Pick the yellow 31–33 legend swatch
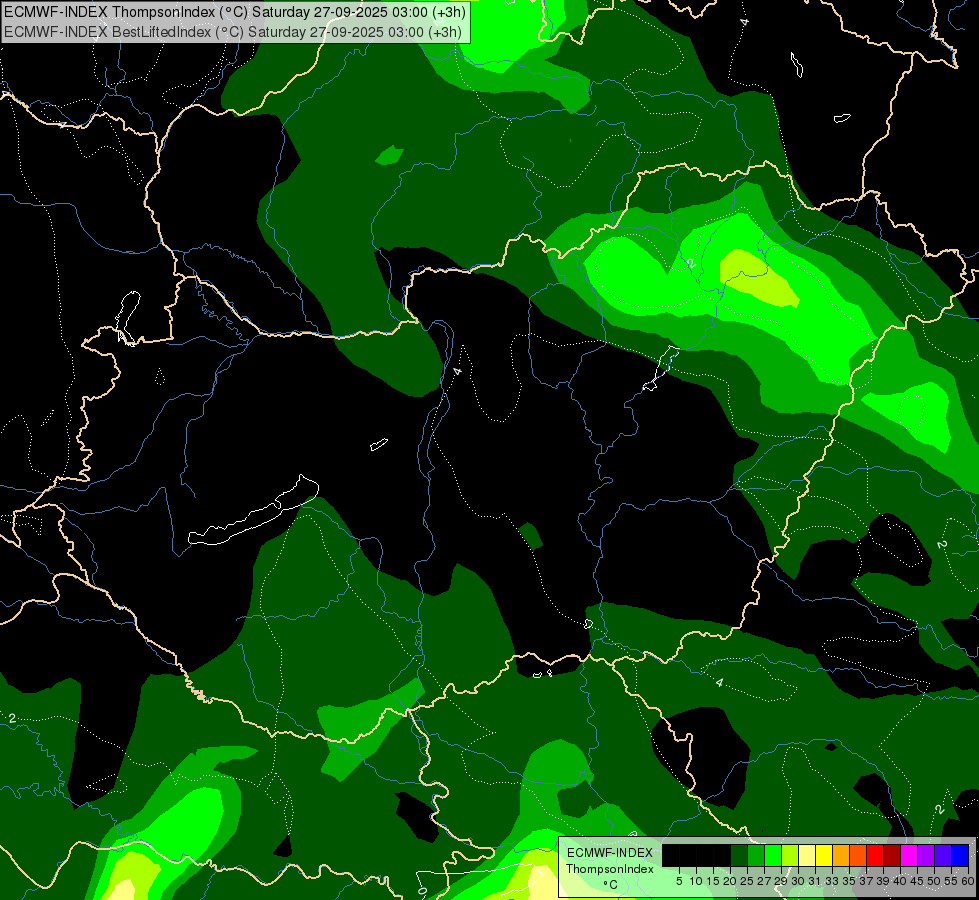 click(824, 855)
